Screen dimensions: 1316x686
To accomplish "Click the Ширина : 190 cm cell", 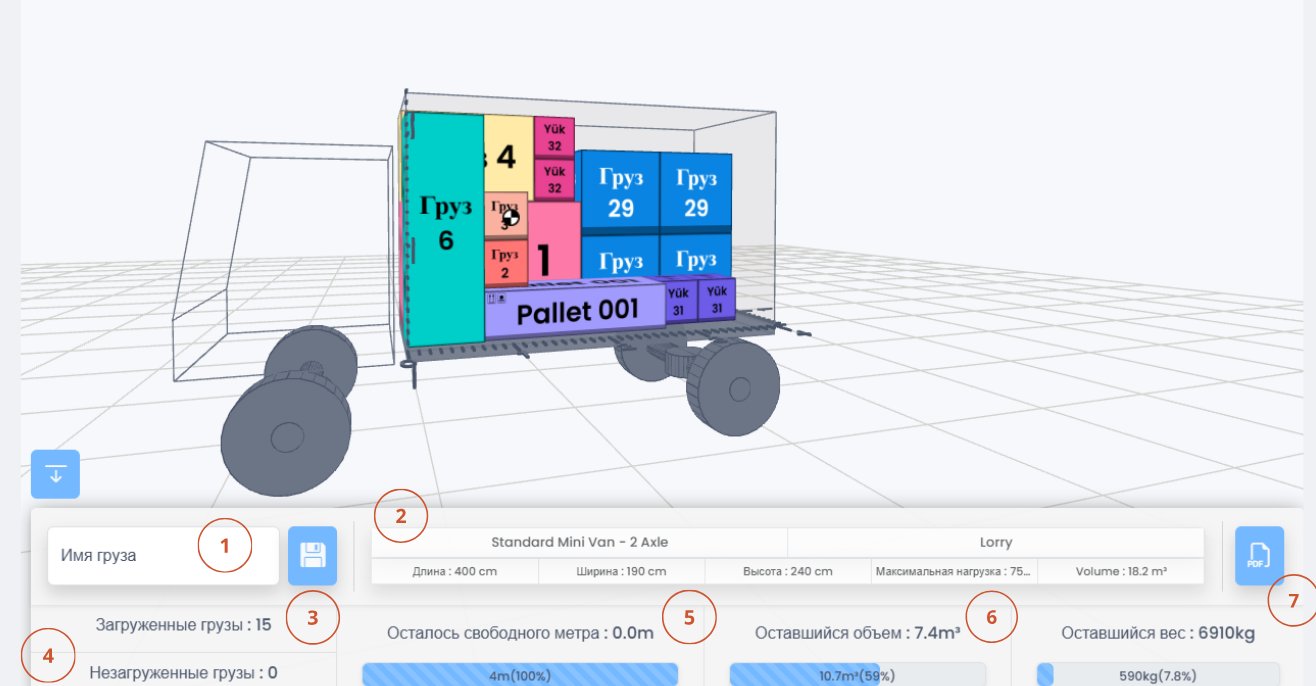I will 621,572.
